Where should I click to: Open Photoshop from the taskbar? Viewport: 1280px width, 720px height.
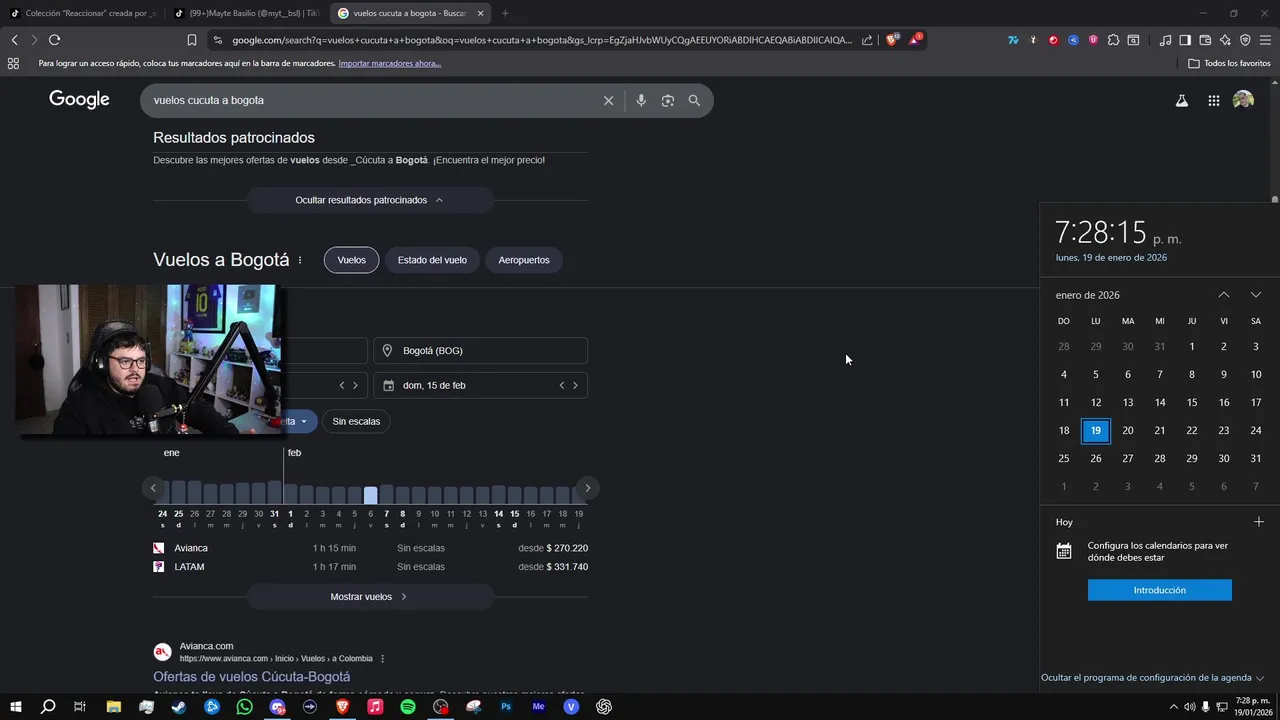pos(506,707)
